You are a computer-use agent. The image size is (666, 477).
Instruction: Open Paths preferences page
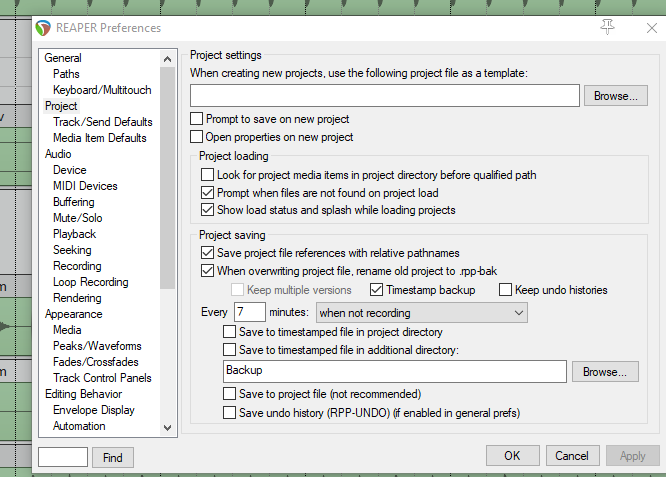tap(66, 74)
